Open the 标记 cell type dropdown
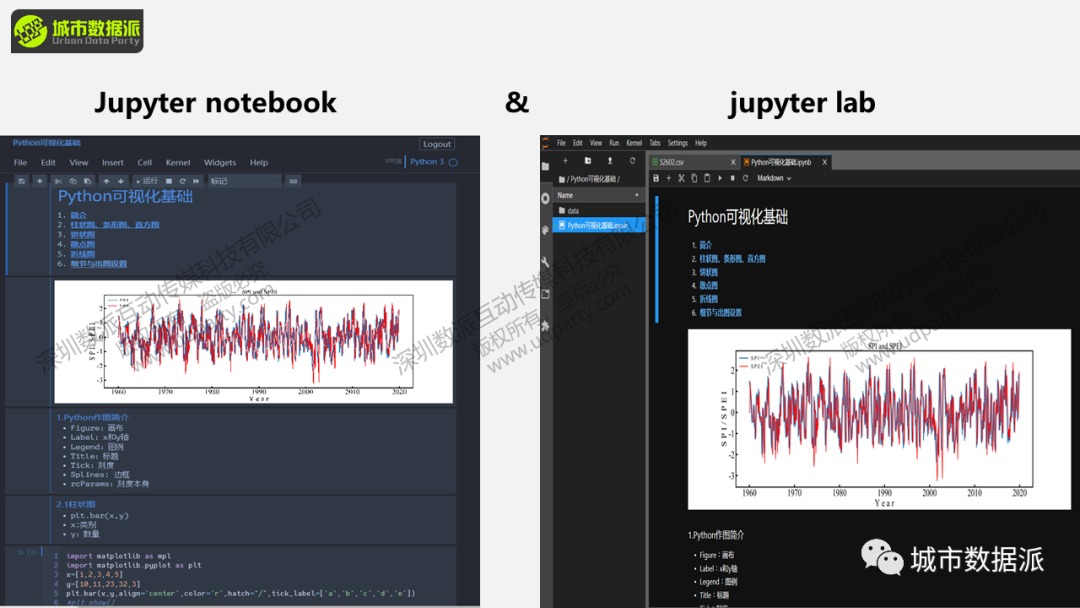Viewport: 1080px width, 608px height. 245,181
